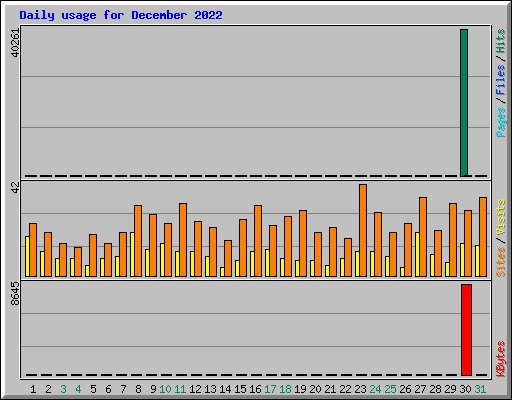
Task: Click the 'Daily usage for December 2022' title
Action: coord(121,16)
